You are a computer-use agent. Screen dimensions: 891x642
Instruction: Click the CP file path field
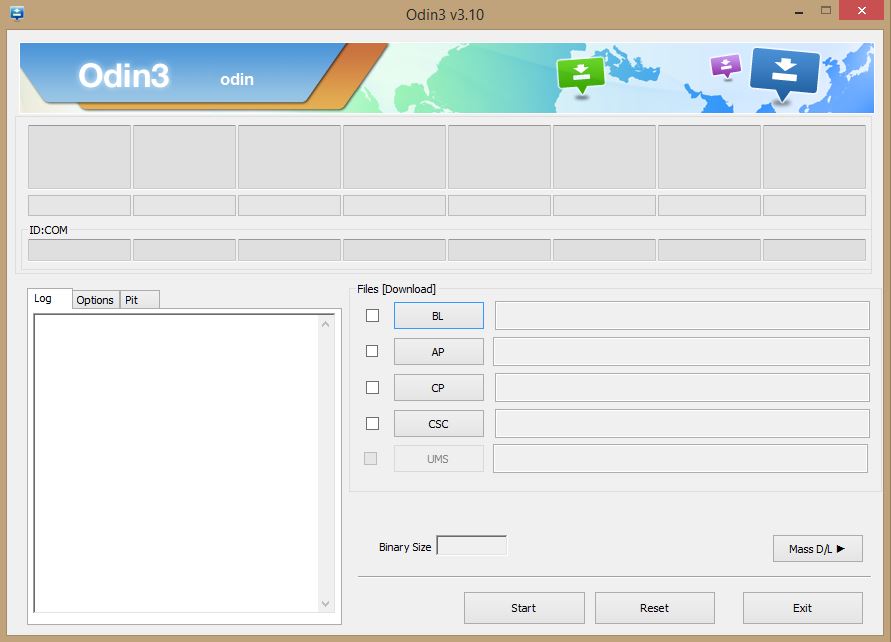tap(682, 387)
